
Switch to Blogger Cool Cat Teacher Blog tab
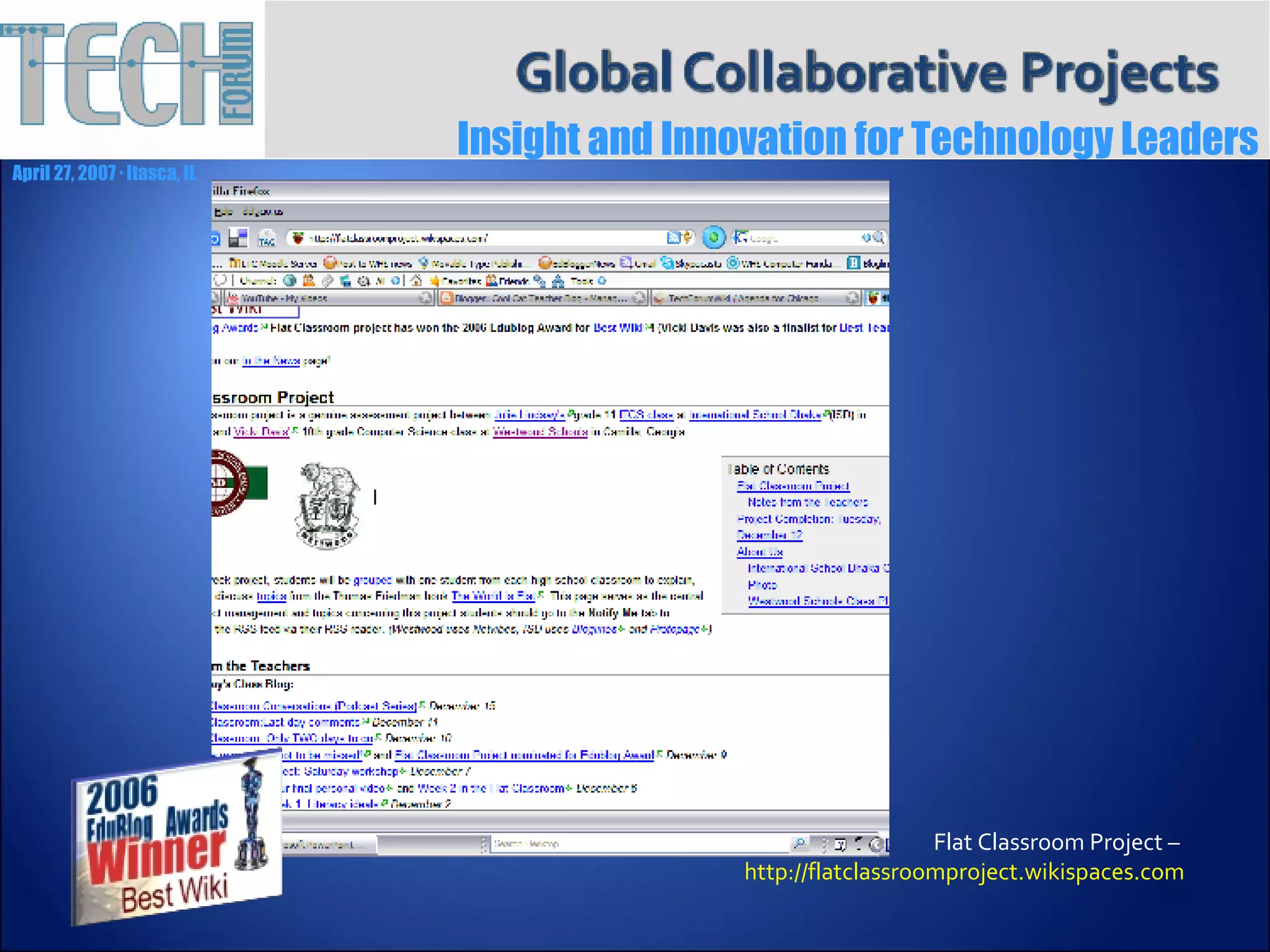pyautogui.click(x=543, y=298)
